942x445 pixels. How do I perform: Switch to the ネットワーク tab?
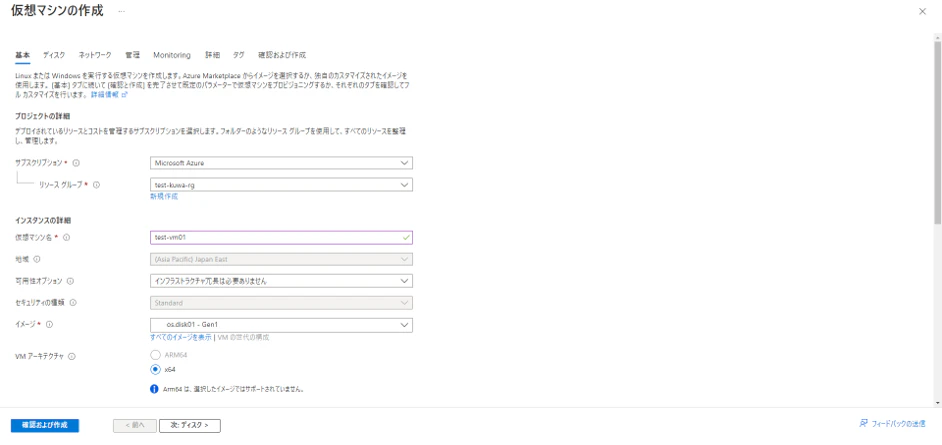click(95, 55)
